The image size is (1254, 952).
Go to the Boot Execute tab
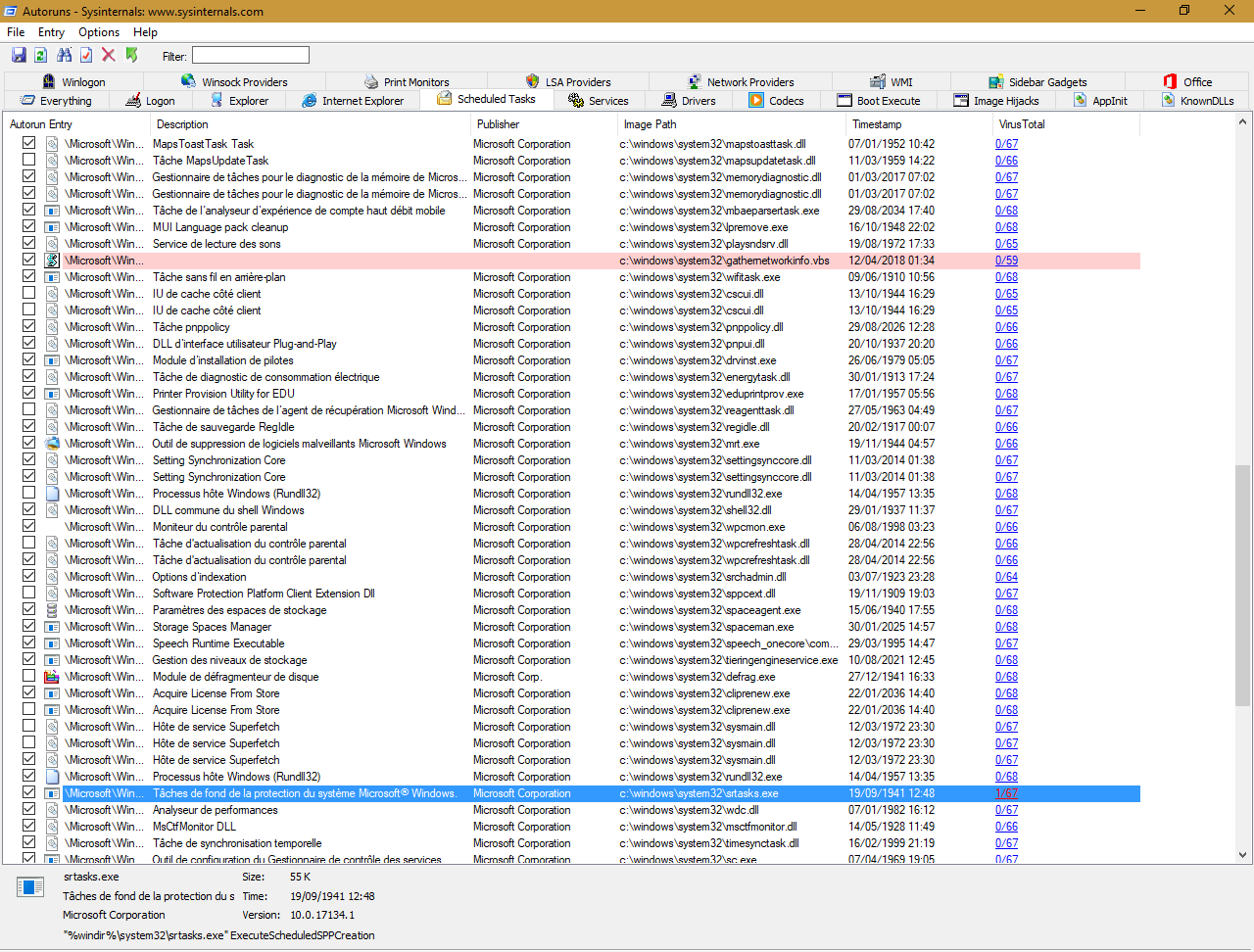[x=879, y=100]
